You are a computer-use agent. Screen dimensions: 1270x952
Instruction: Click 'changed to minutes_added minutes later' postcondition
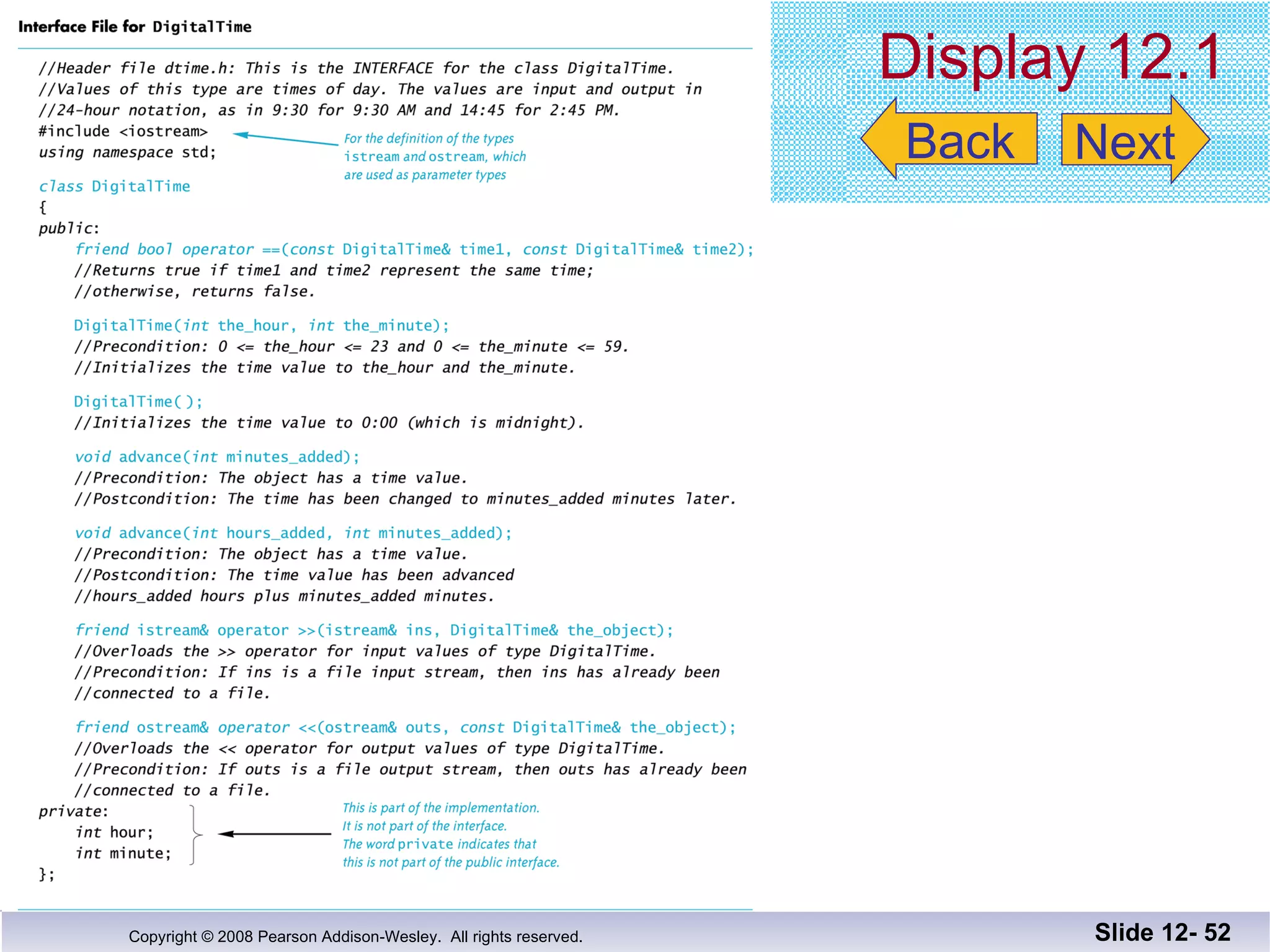(x=406, y=499)
